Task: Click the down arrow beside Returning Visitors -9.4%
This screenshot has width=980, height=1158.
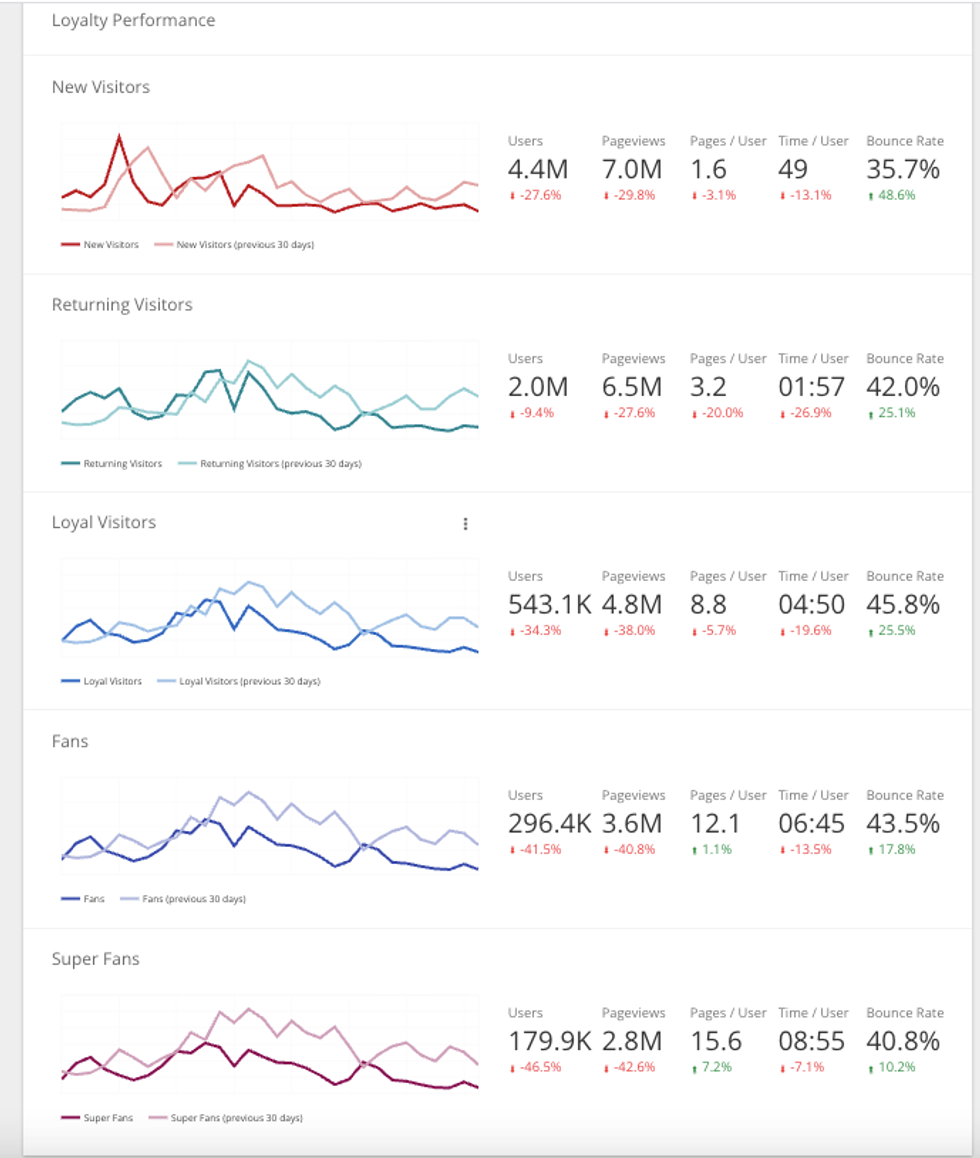Action: (512, 414)
